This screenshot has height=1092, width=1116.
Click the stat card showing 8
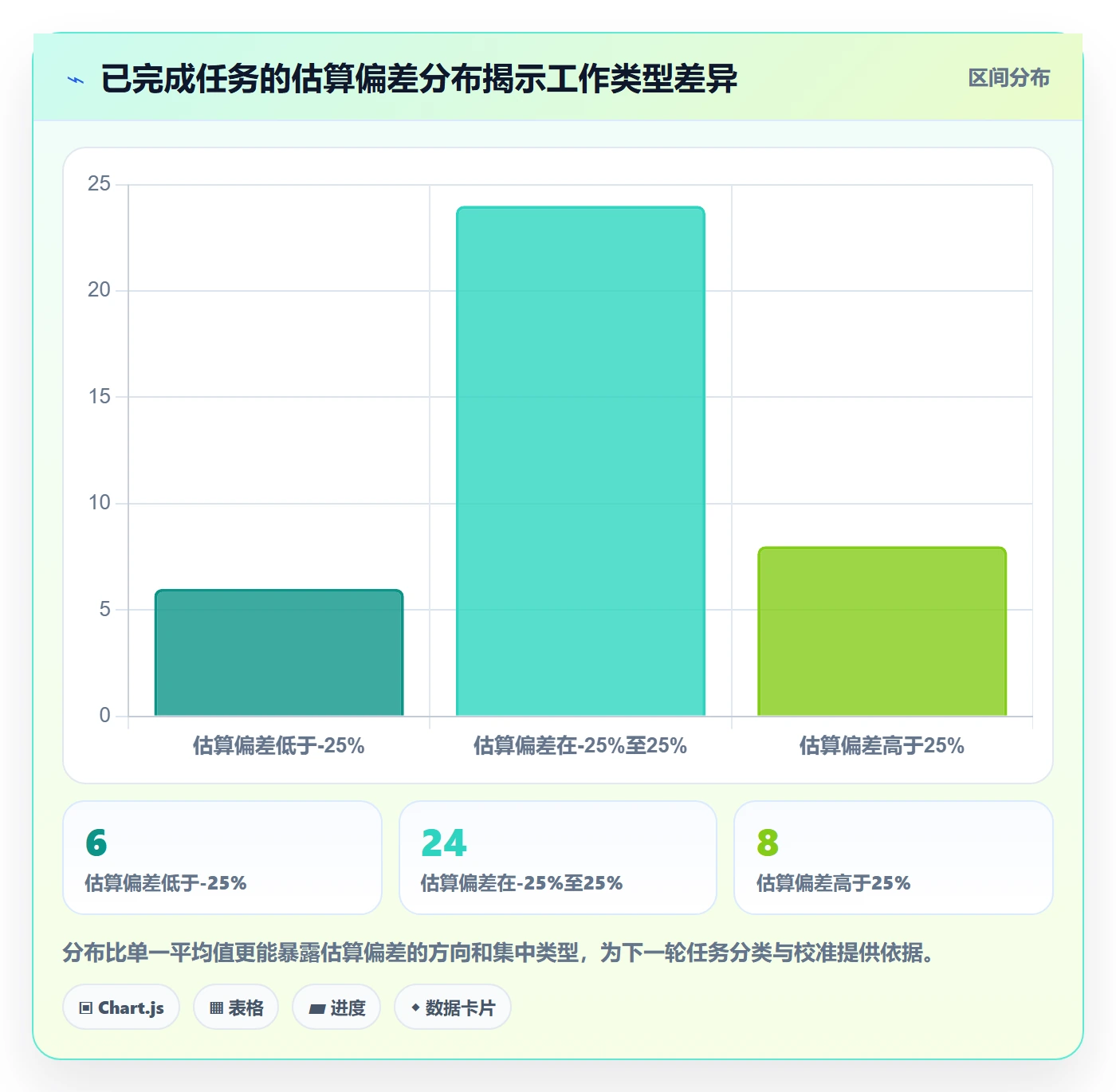coord(894,858)
